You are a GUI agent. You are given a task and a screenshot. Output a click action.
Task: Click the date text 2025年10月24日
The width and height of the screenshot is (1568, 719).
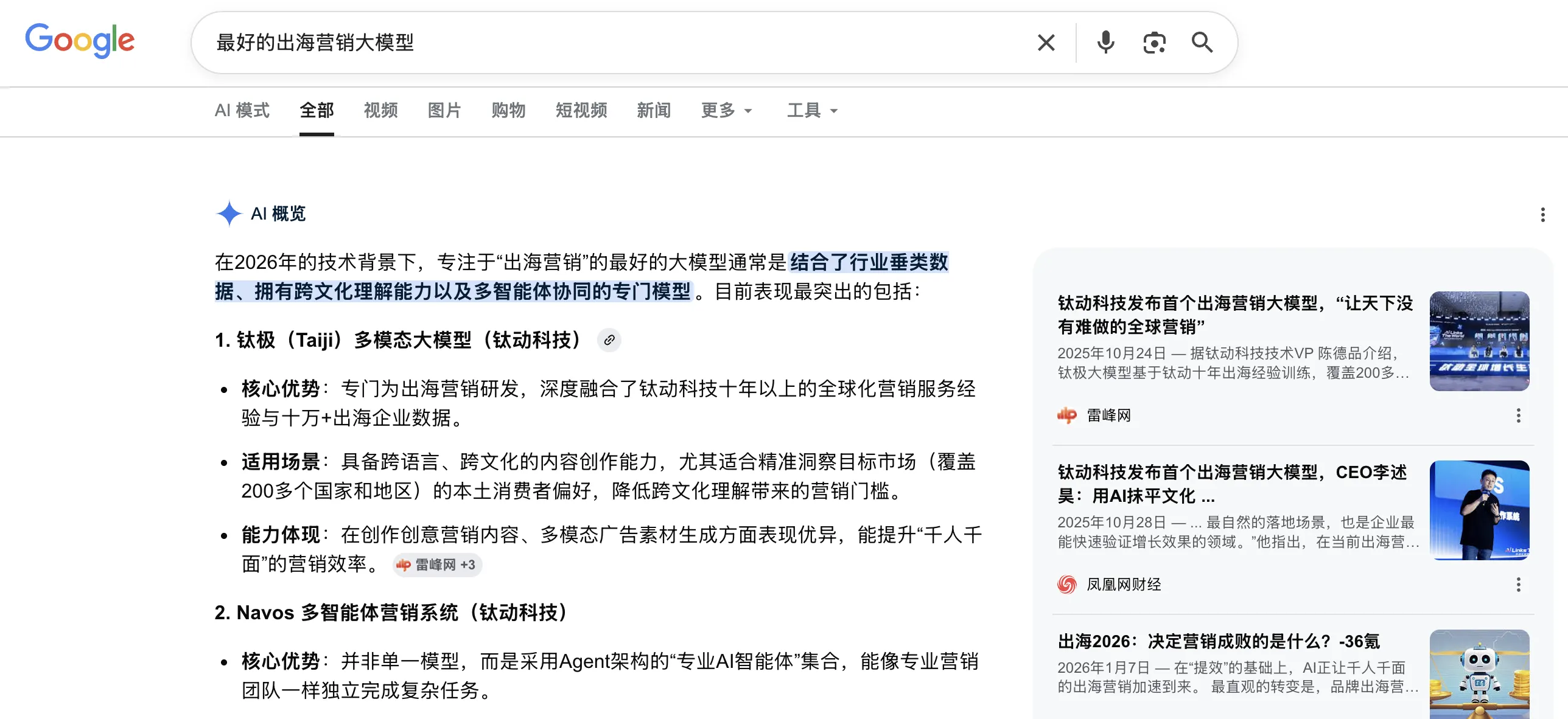tap(1111, 353)
